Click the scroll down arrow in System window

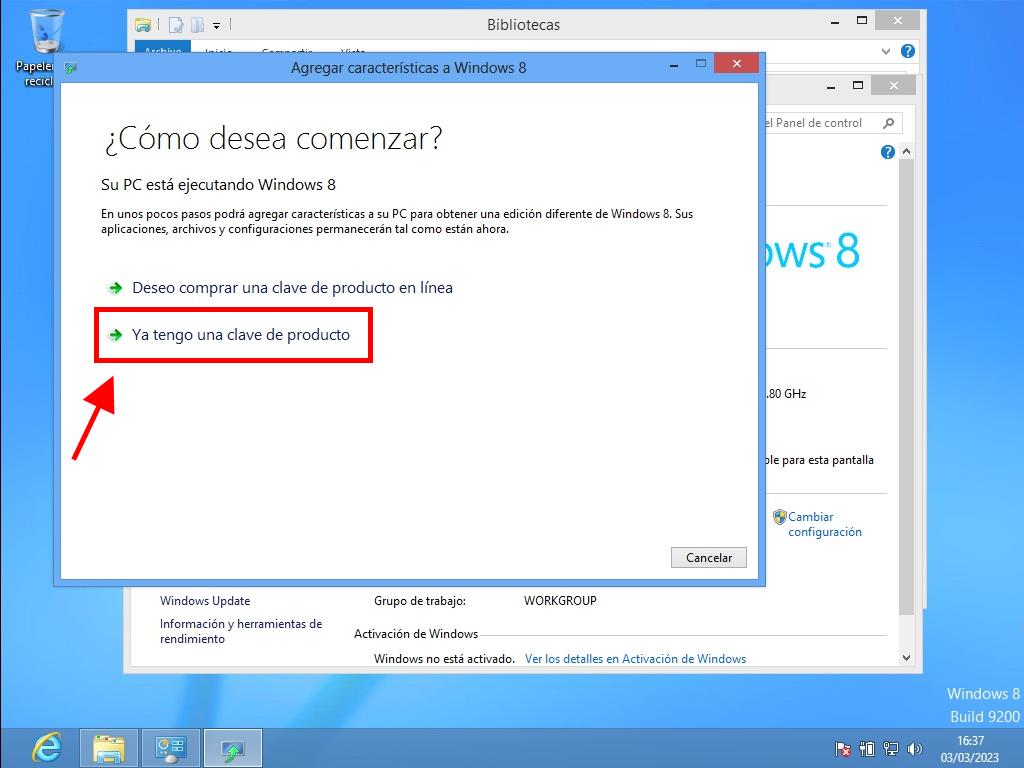pos(906,658)
